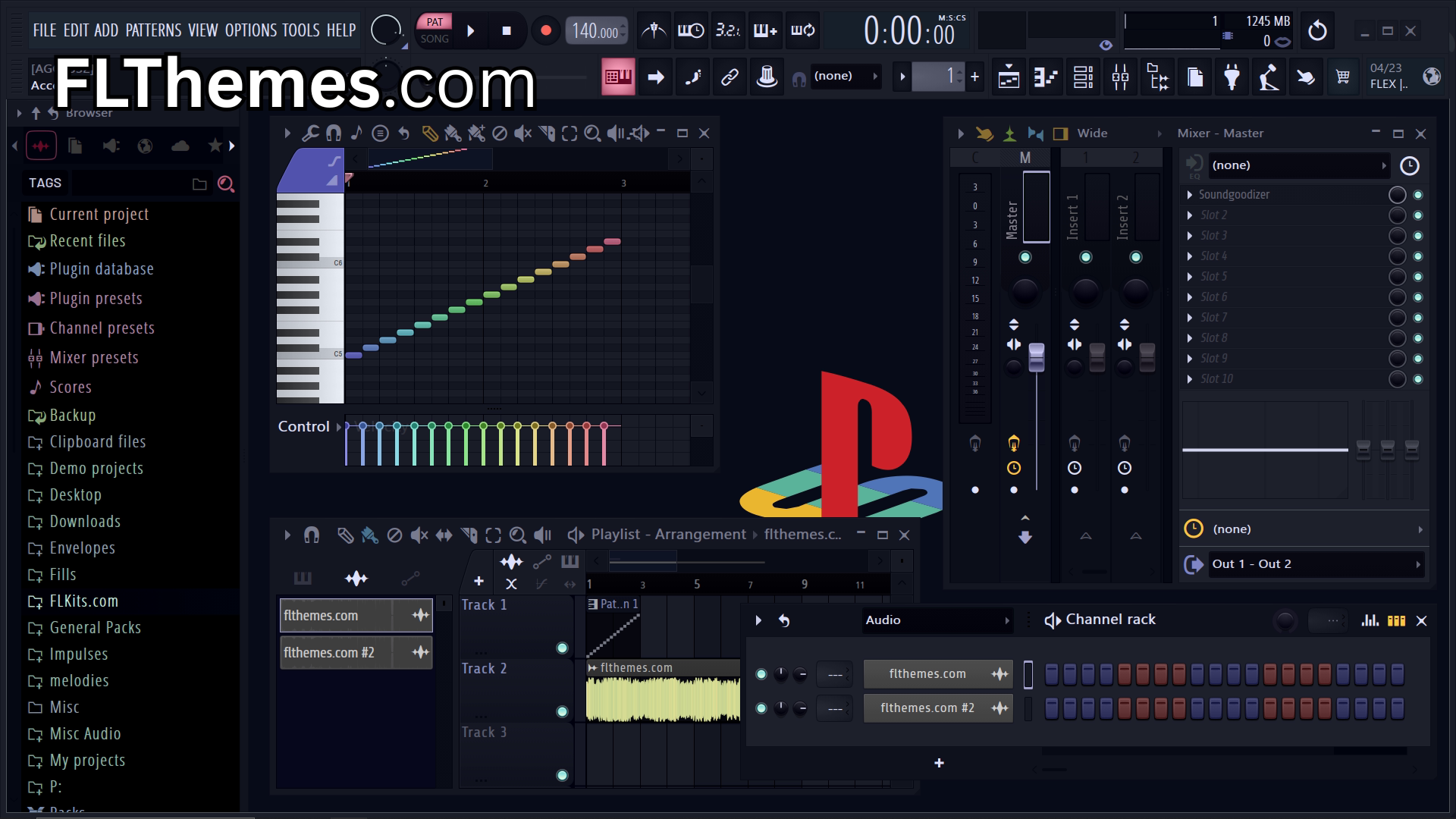Add new pattern with plus button

click(974, 77)
